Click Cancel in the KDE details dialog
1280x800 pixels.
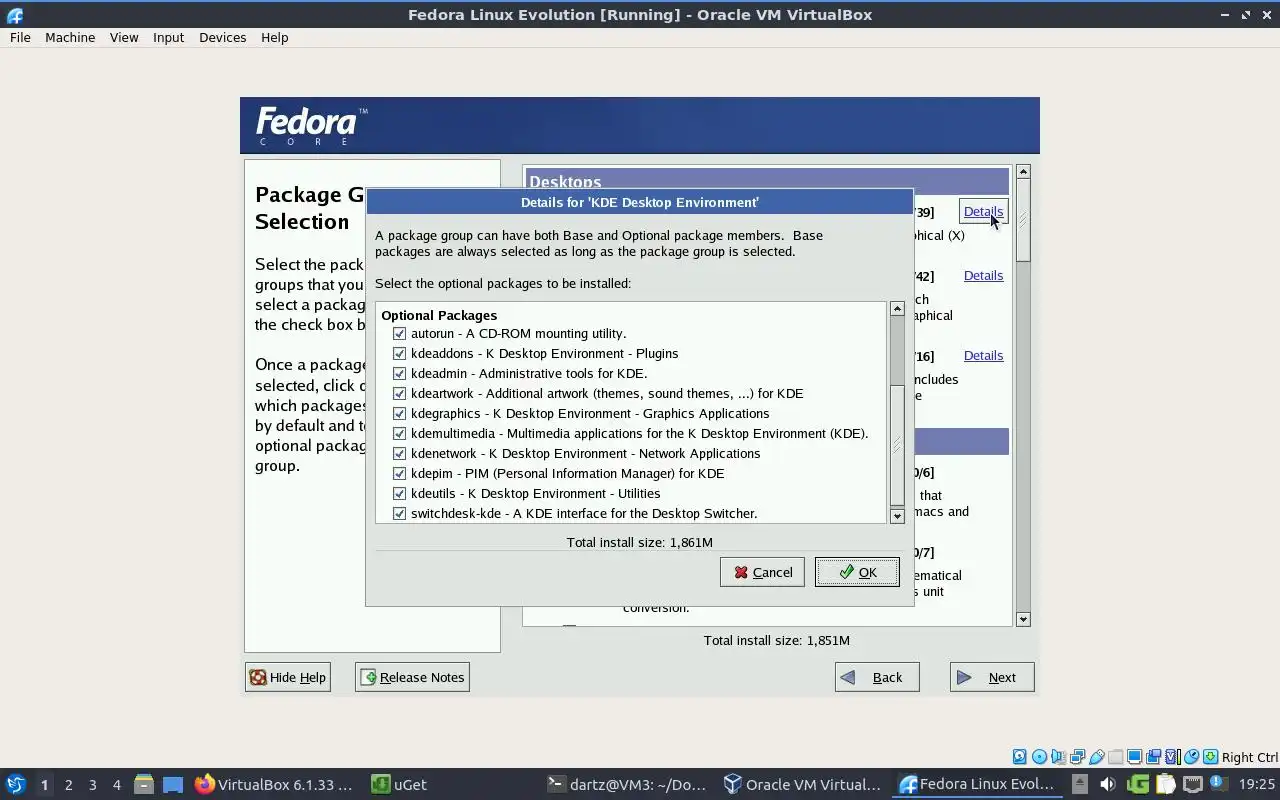tap(762, 572)
